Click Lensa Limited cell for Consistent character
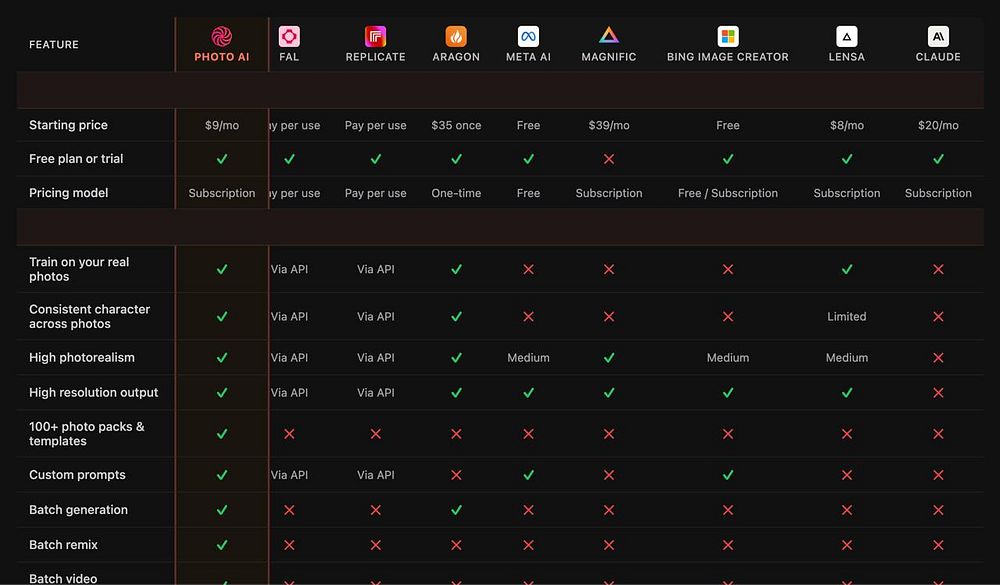 click(847, 316)
